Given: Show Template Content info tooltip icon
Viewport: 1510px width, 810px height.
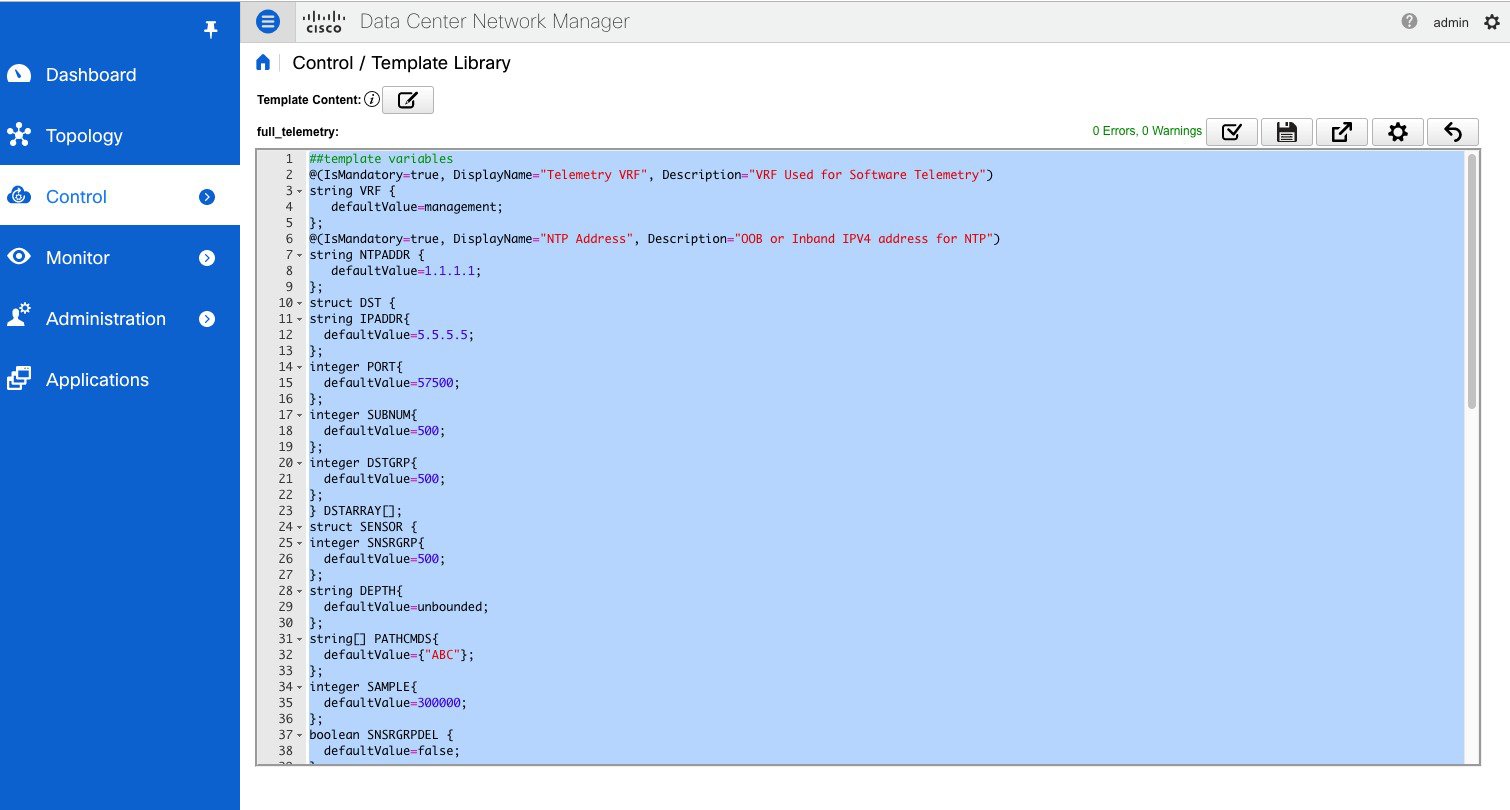Looking at the screenshot, I should pyautogui.click(x=371, y=99).
